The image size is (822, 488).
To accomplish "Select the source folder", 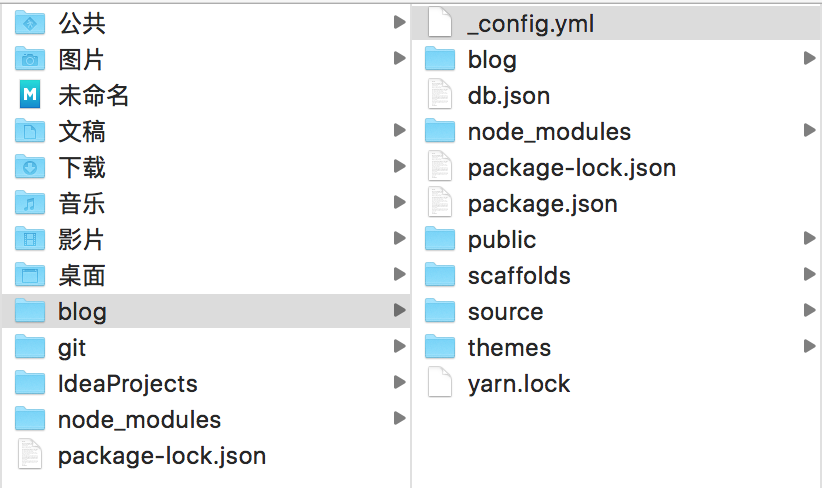I will tap(505, 311).
